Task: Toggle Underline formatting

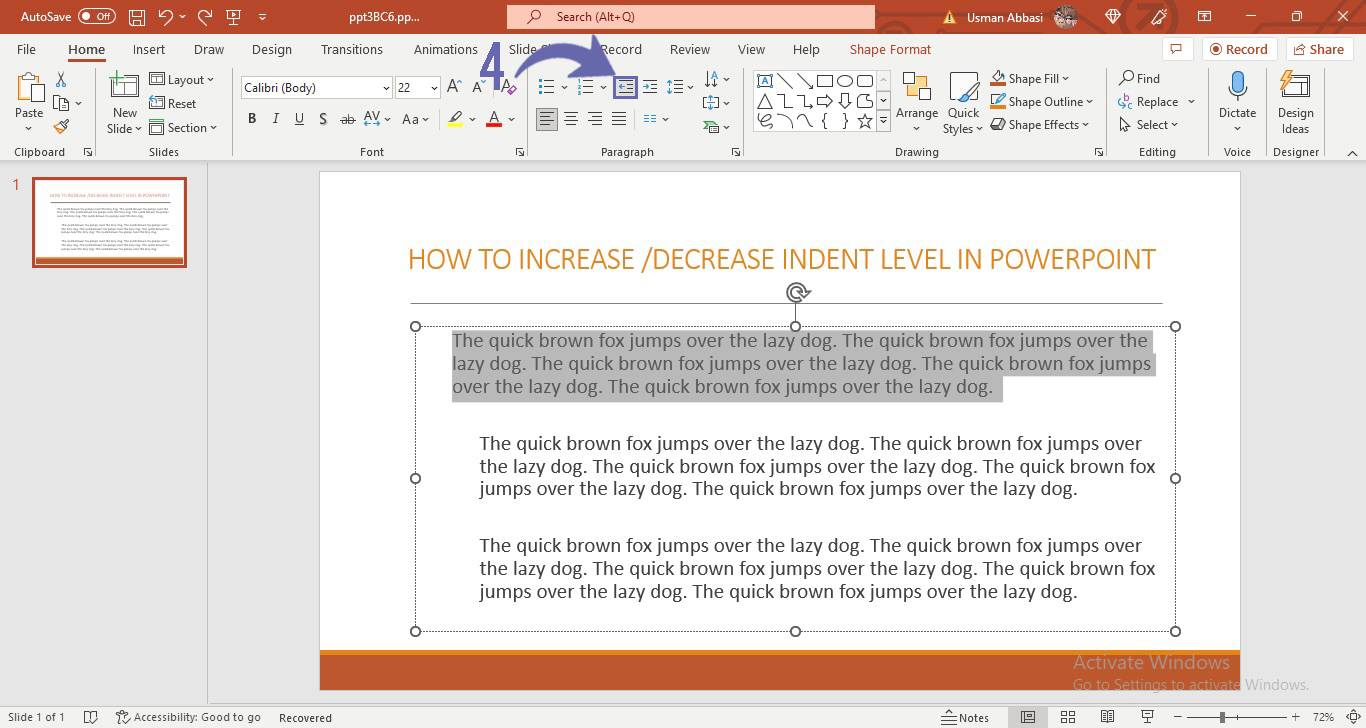Action: 299,119
